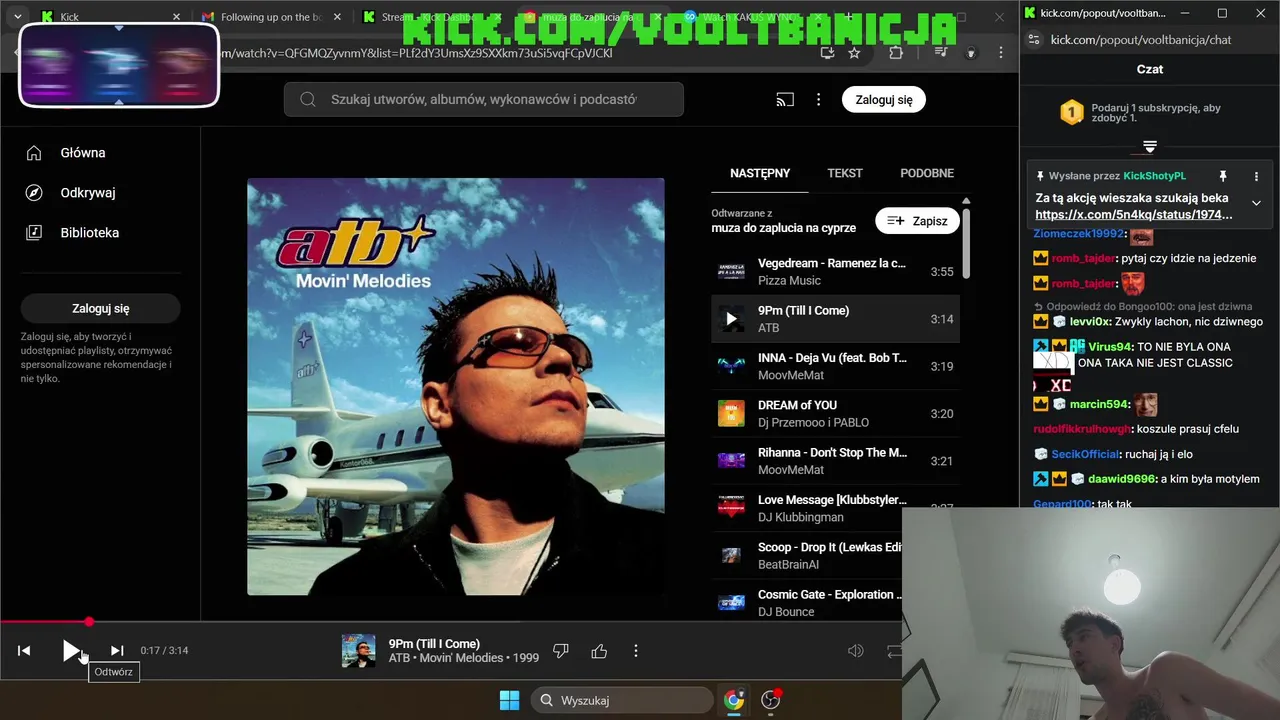The image size is (1280, 720).
Task: Select queue item DREAM of YOU
Action: (835, 413)
